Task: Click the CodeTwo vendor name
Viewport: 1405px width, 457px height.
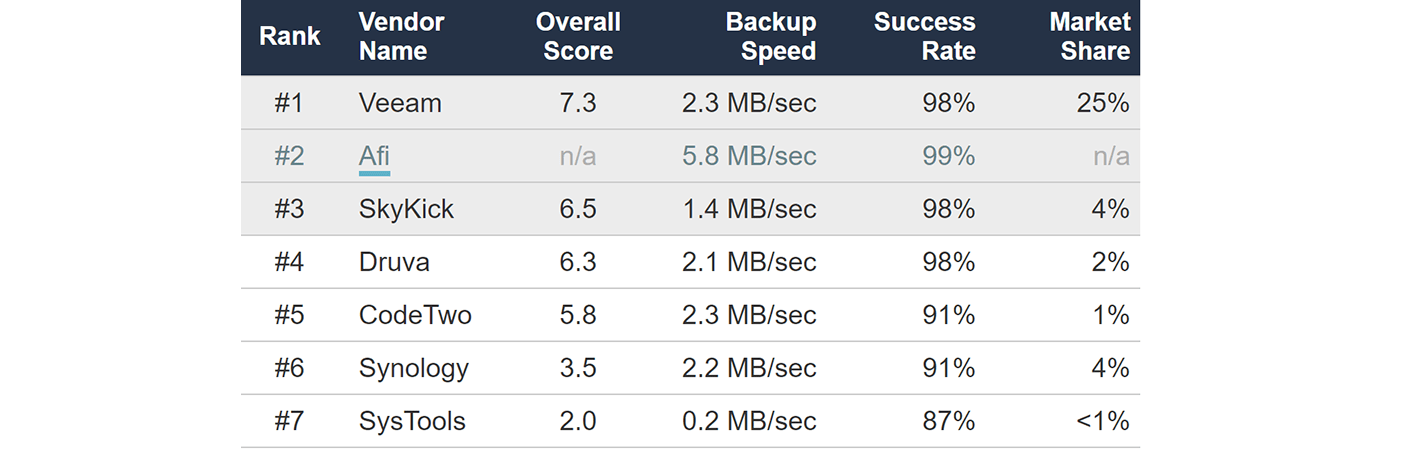Action: click(x=415, y=315)
